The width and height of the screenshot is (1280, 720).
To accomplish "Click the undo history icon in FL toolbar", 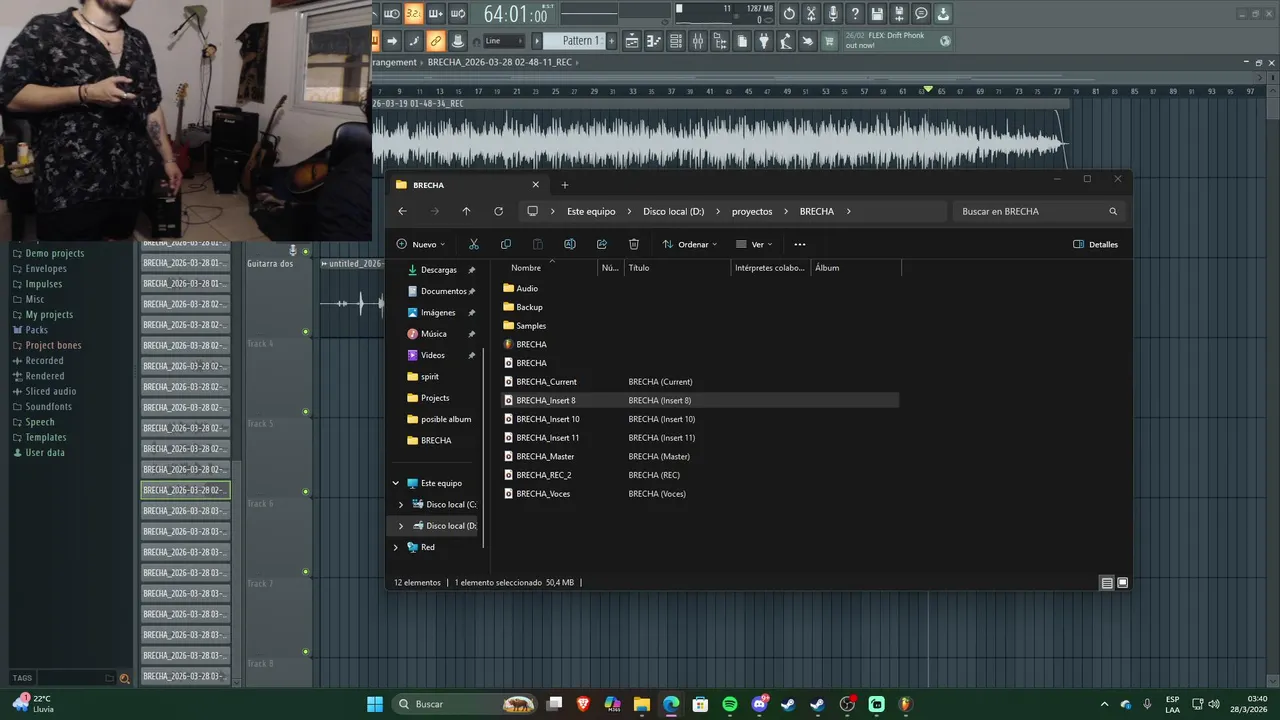I will [789, 14].
